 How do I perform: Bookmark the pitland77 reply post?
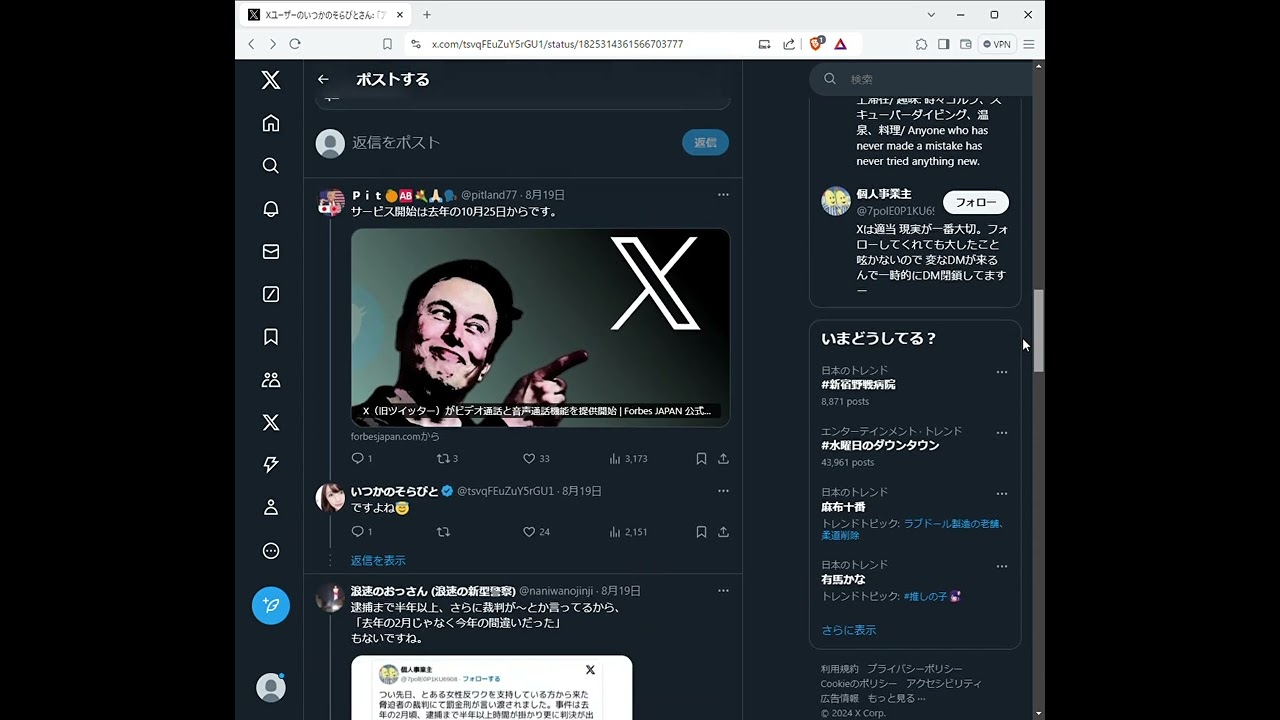coord(701,459)
